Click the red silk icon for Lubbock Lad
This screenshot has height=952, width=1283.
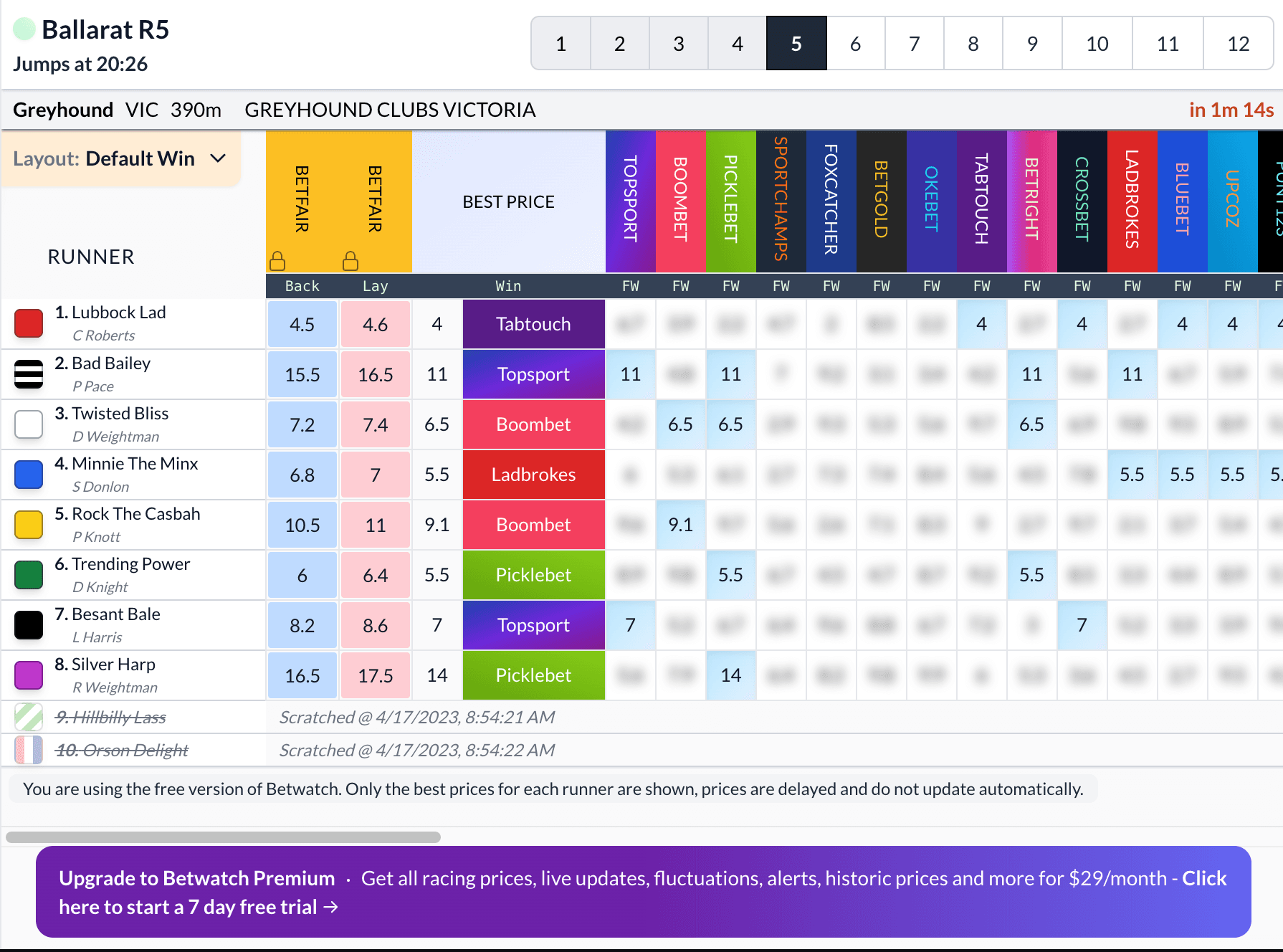(x=28, y=323)
